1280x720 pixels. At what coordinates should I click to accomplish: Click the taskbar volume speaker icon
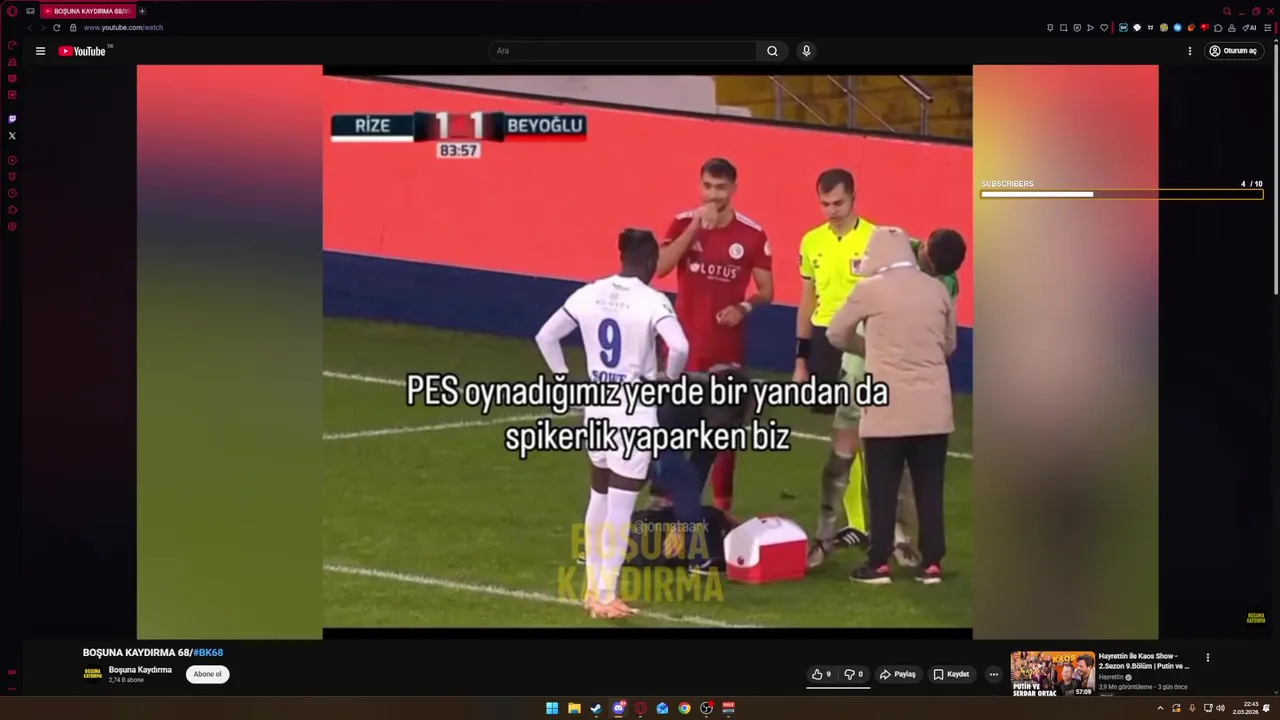point(1220,708)
